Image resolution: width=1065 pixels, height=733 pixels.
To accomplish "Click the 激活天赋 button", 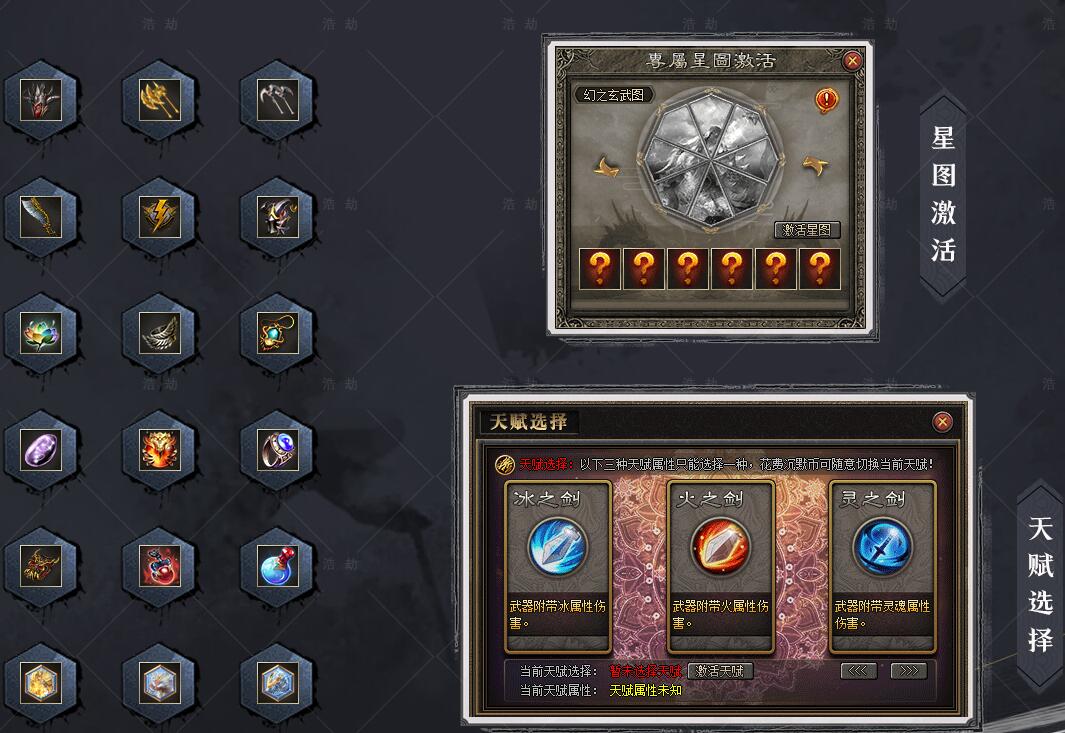I will click(x=720, y=671).
